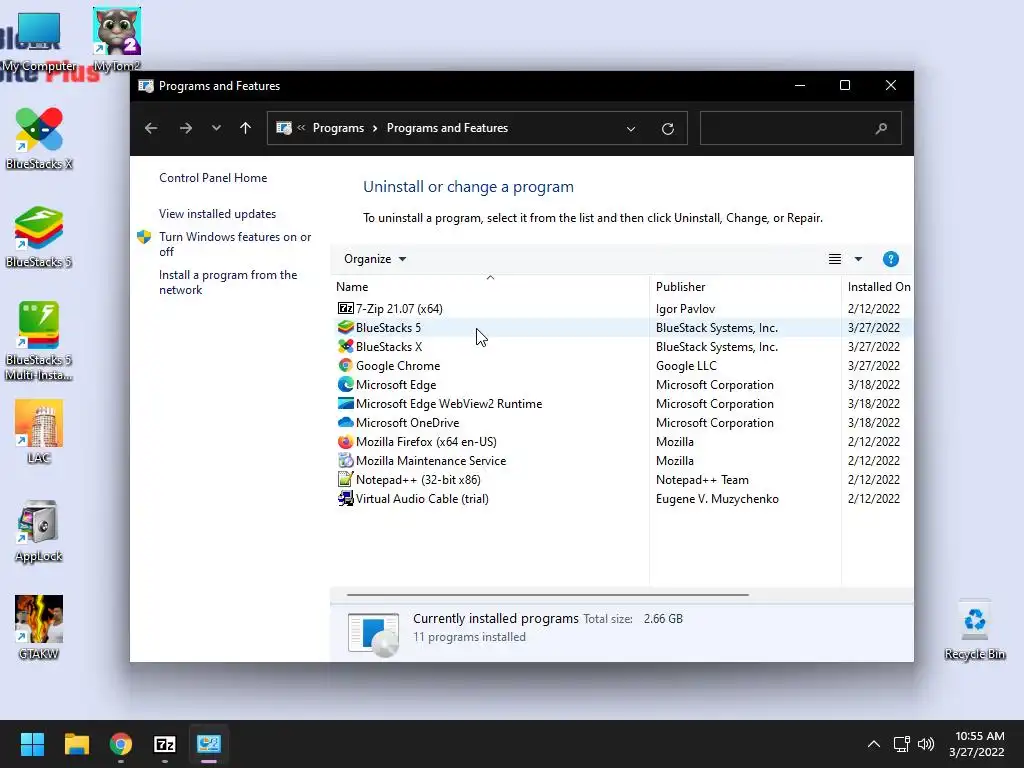Viewport: 1024px width, 768px height.
Task: Click publisher text Igor Pavlov
Action: (686, 308)
